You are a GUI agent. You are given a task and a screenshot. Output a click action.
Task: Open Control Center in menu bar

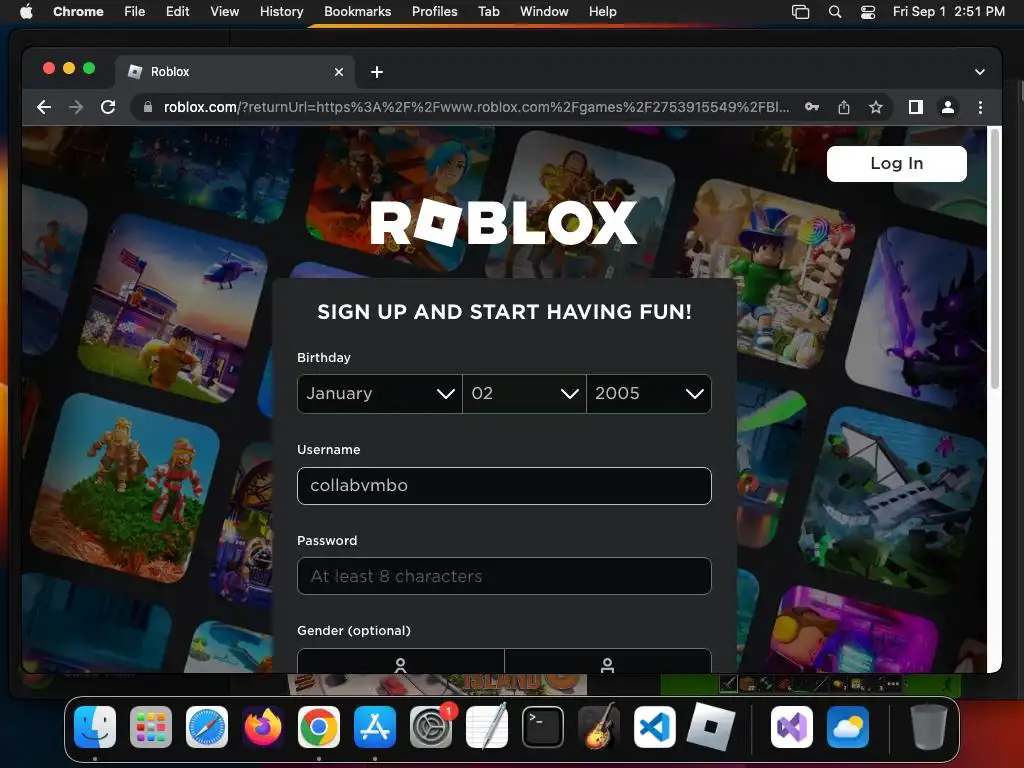click(x=868, y=11)
